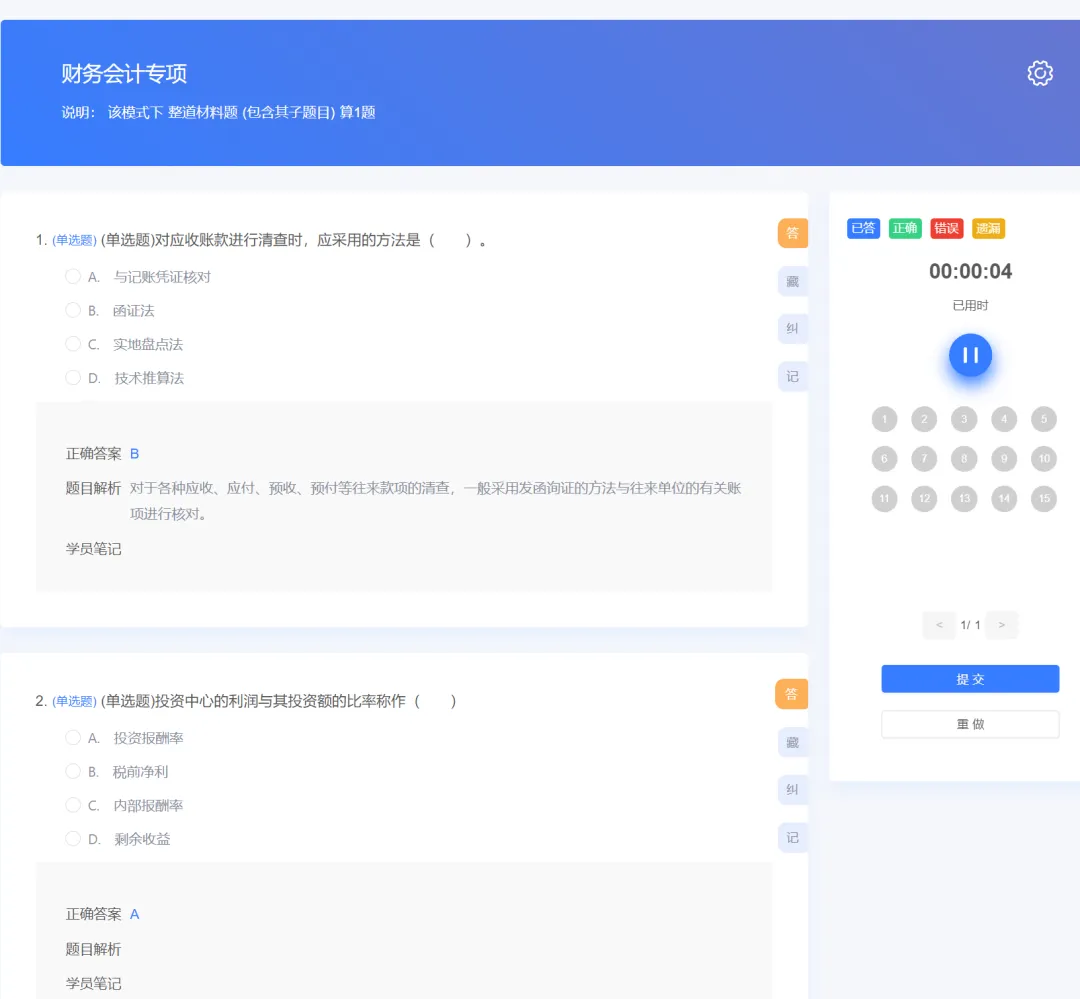Click the 藏 favorite button for question 2
Image resolution: width=1080 pixels, height=999 pixels.
(x=792, y=742)
